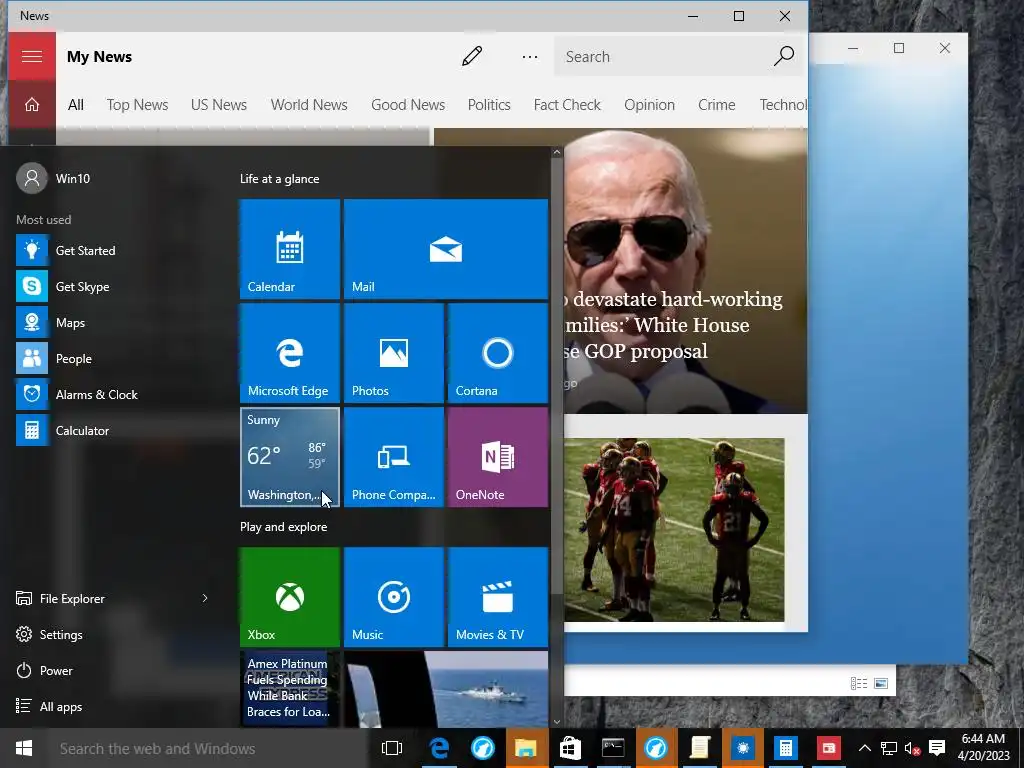Image resolution: width=1024 pixels, height=768 pixels.
Task: Open the Cortana tile
Action: click(x=498, y=353)
